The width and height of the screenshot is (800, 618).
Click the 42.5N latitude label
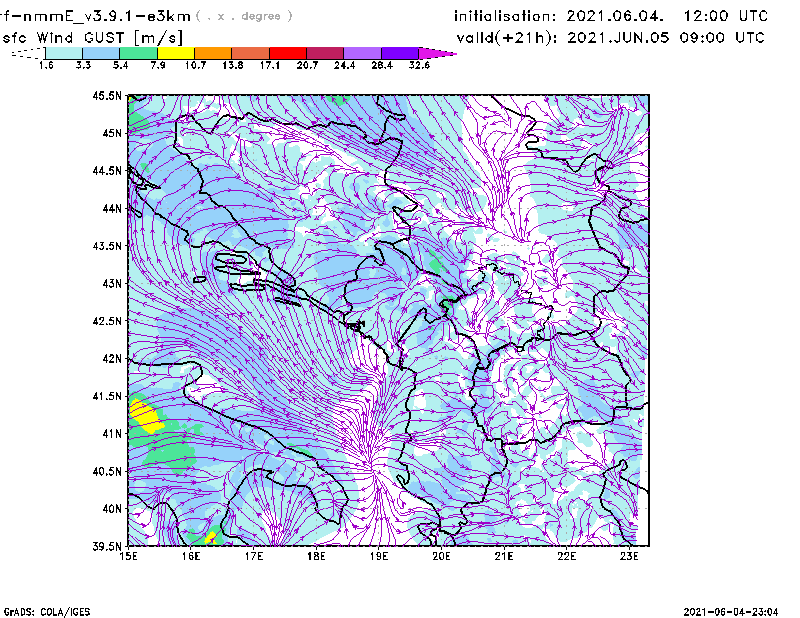(x=107, y=321)
